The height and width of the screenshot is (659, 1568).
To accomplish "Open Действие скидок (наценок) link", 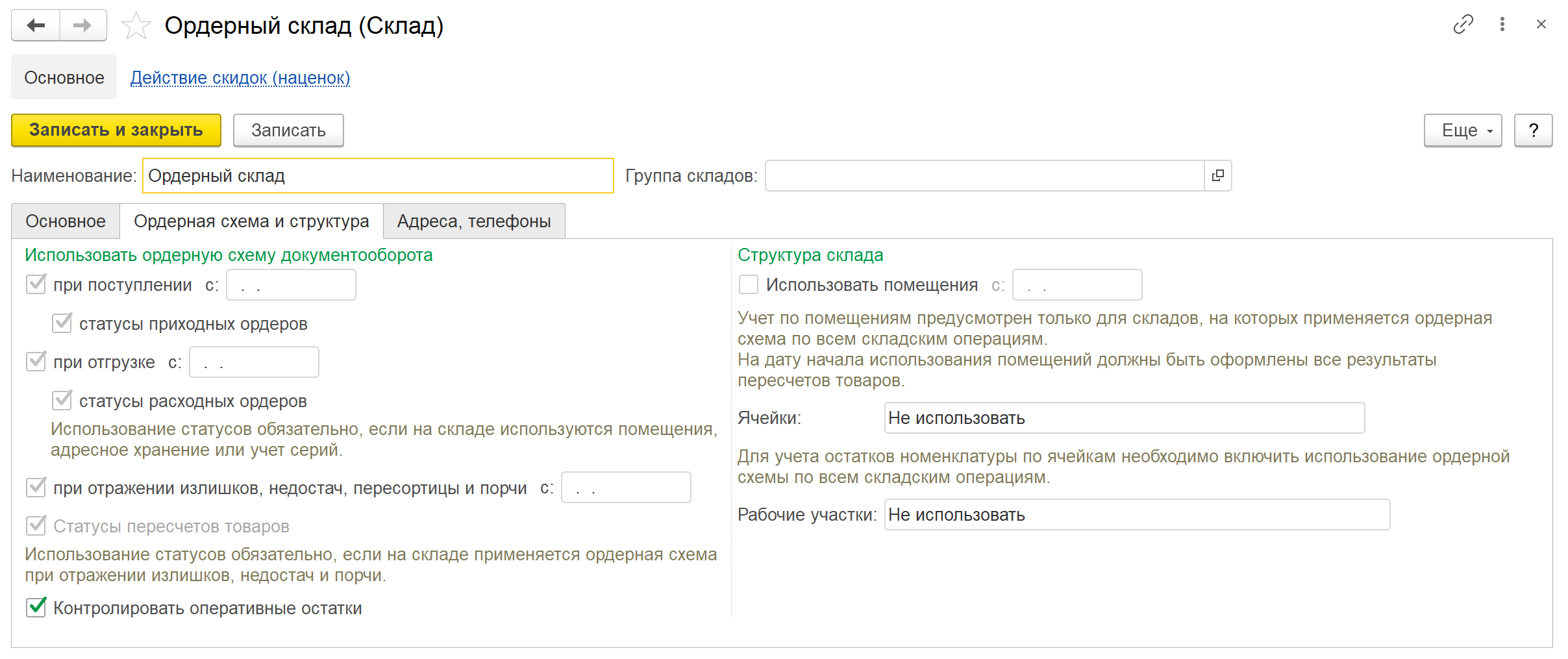I will click(240, 78).
